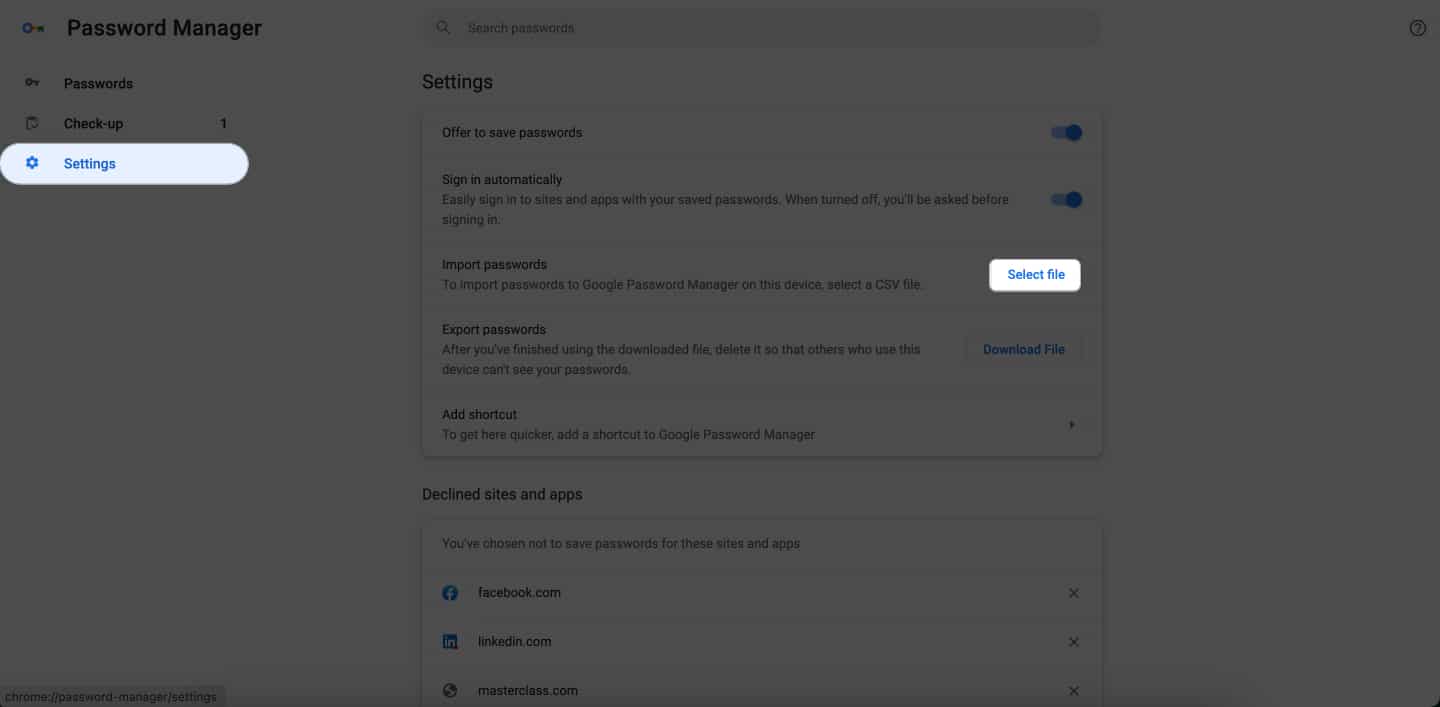Image resolution: width=1440 pixels, height=707 pixels.
Task: Click the search magnifier icon
Action: [443, 28]
